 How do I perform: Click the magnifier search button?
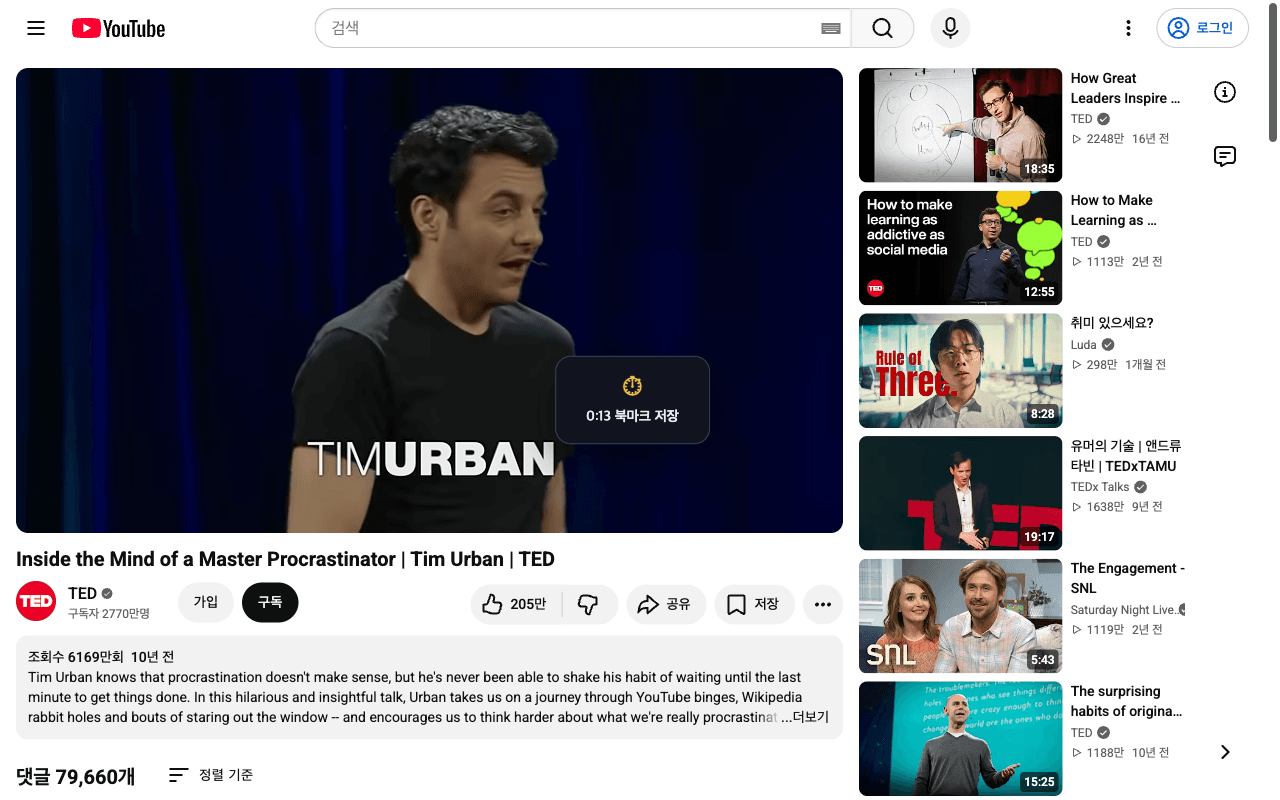coord(882,28)
